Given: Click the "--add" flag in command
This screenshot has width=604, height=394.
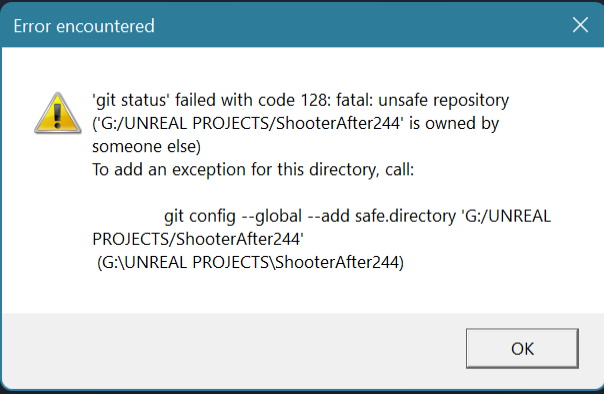Looking at the screenshot, I should coord(329,216).
